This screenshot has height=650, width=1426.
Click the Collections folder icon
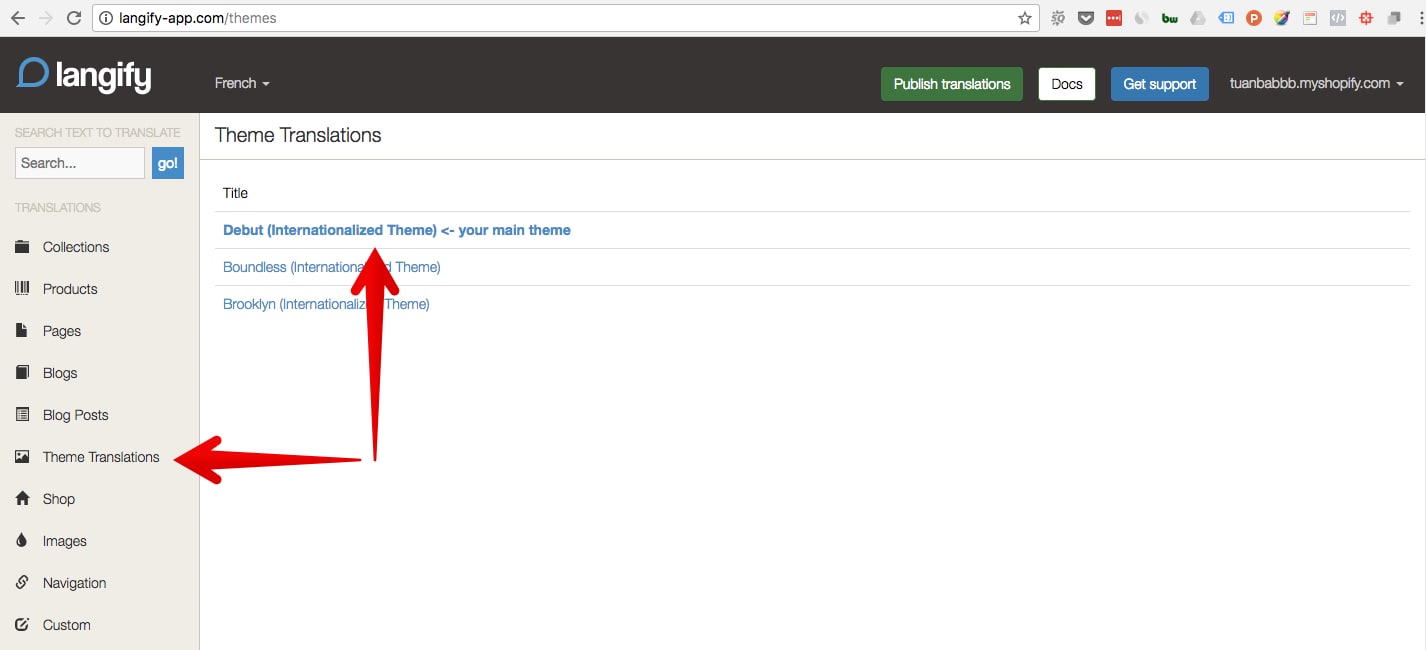click(x=22, y=247)
